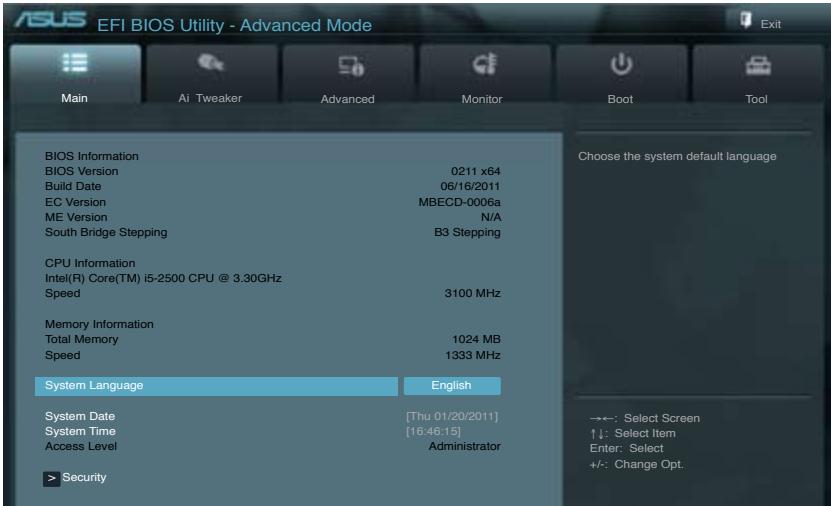Select the System Language row
Screen dimensions: 831x506
tap(216, 386)
